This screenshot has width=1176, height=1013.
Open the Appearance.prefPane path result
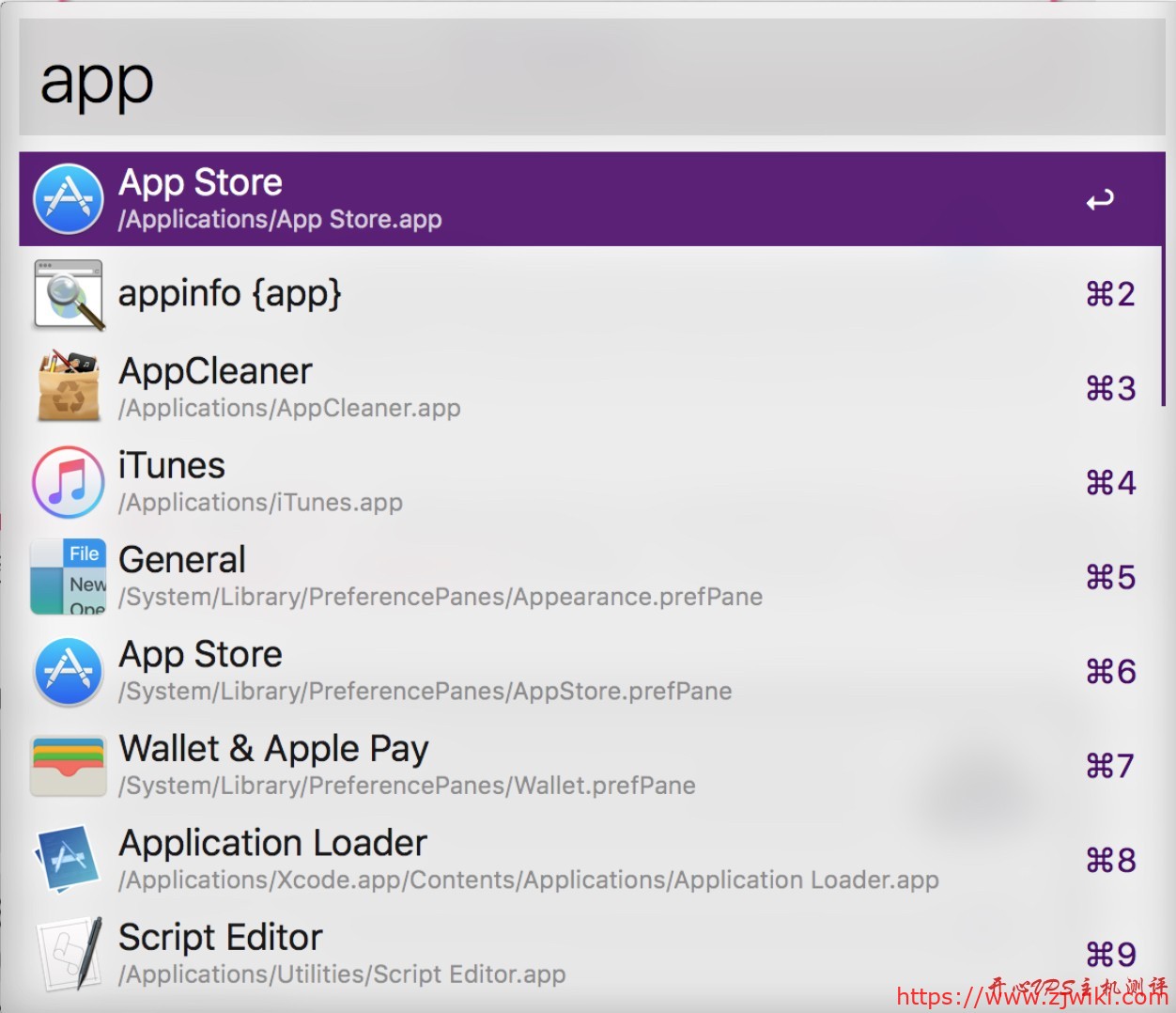pyautogui.click(x=441, y=598)
